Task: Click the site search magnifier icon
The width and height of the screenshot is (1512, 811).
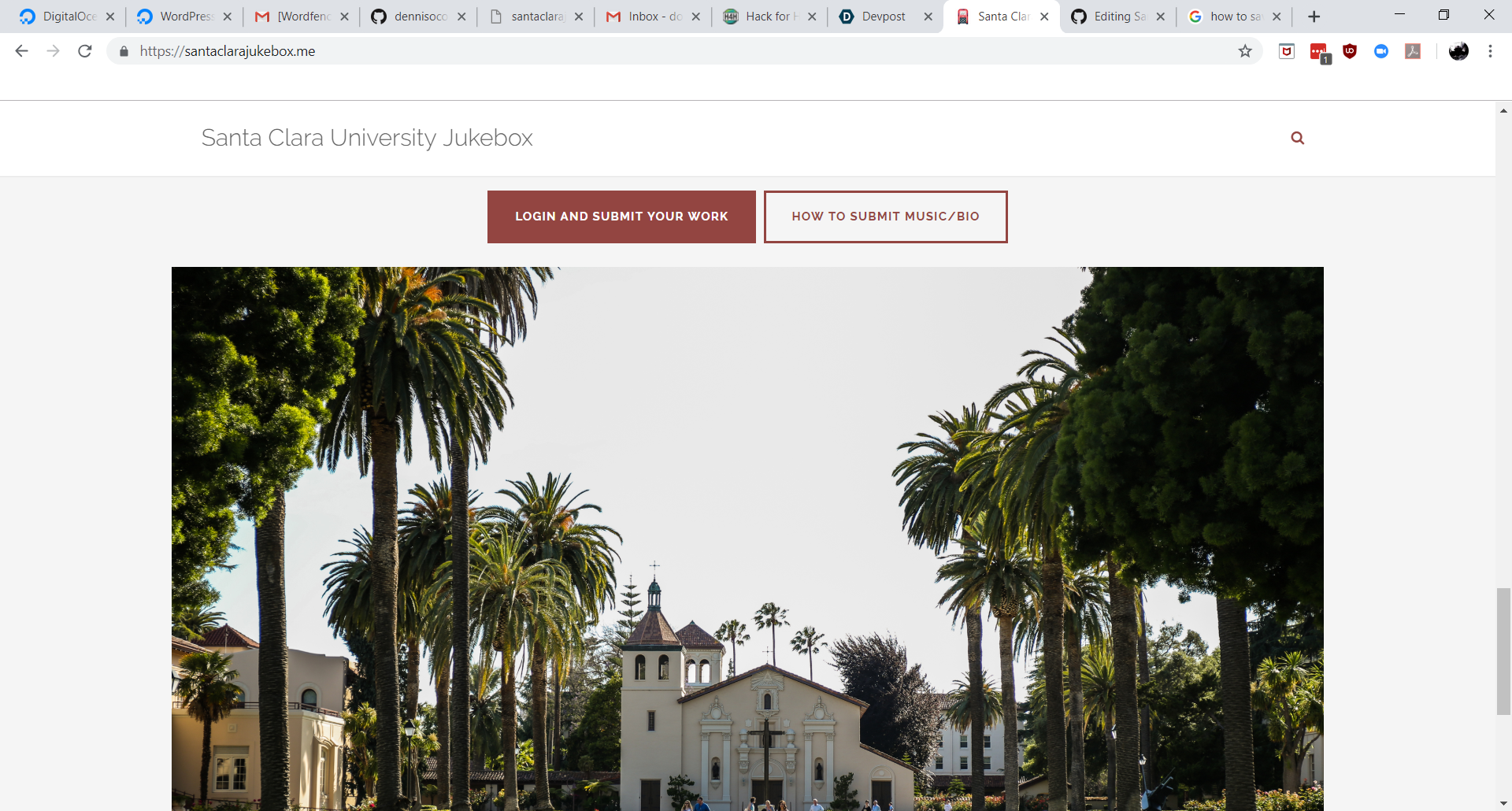Action: tap(1297, 138)
